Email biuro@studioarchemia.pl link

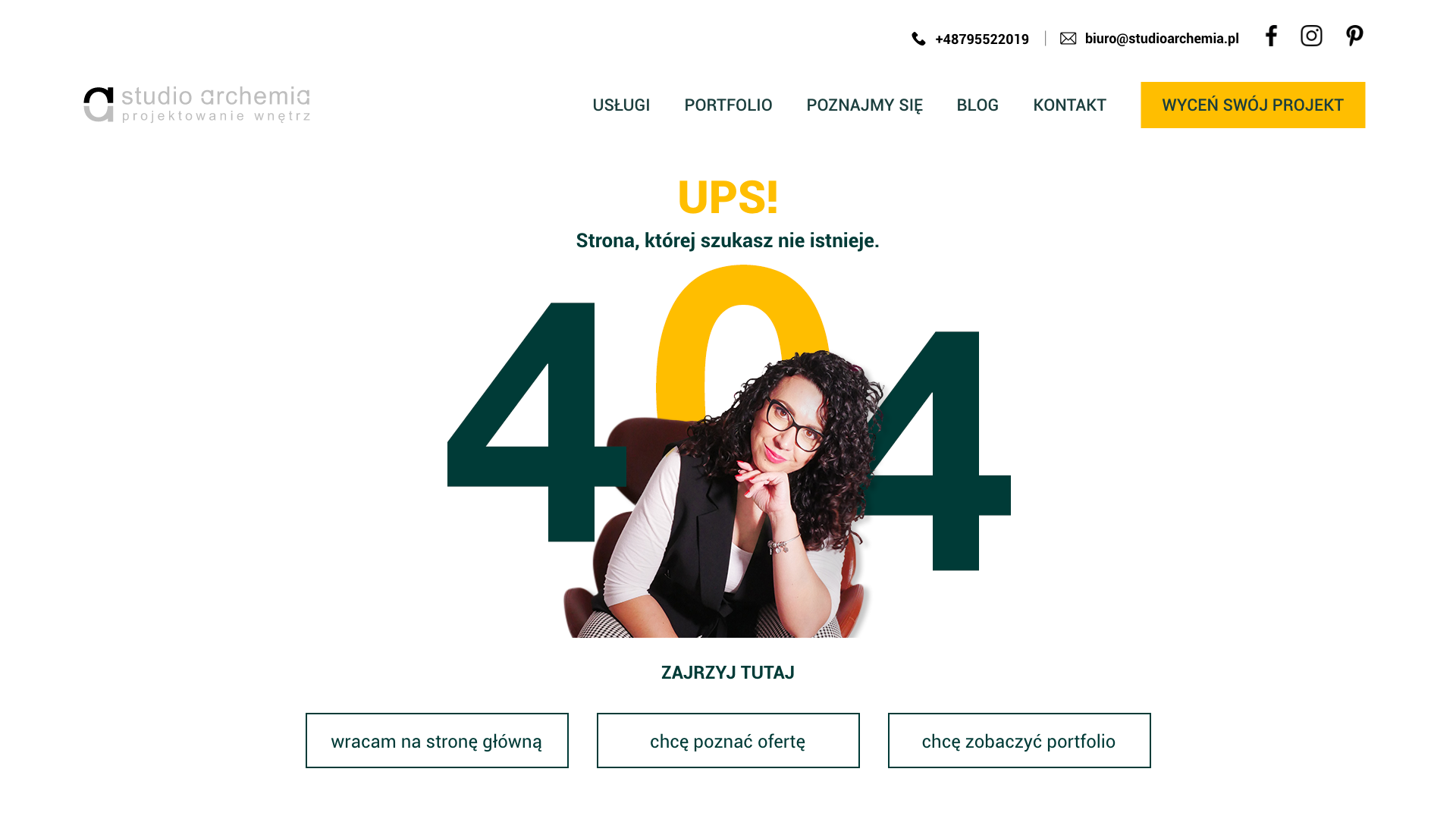pos(1162,39)
